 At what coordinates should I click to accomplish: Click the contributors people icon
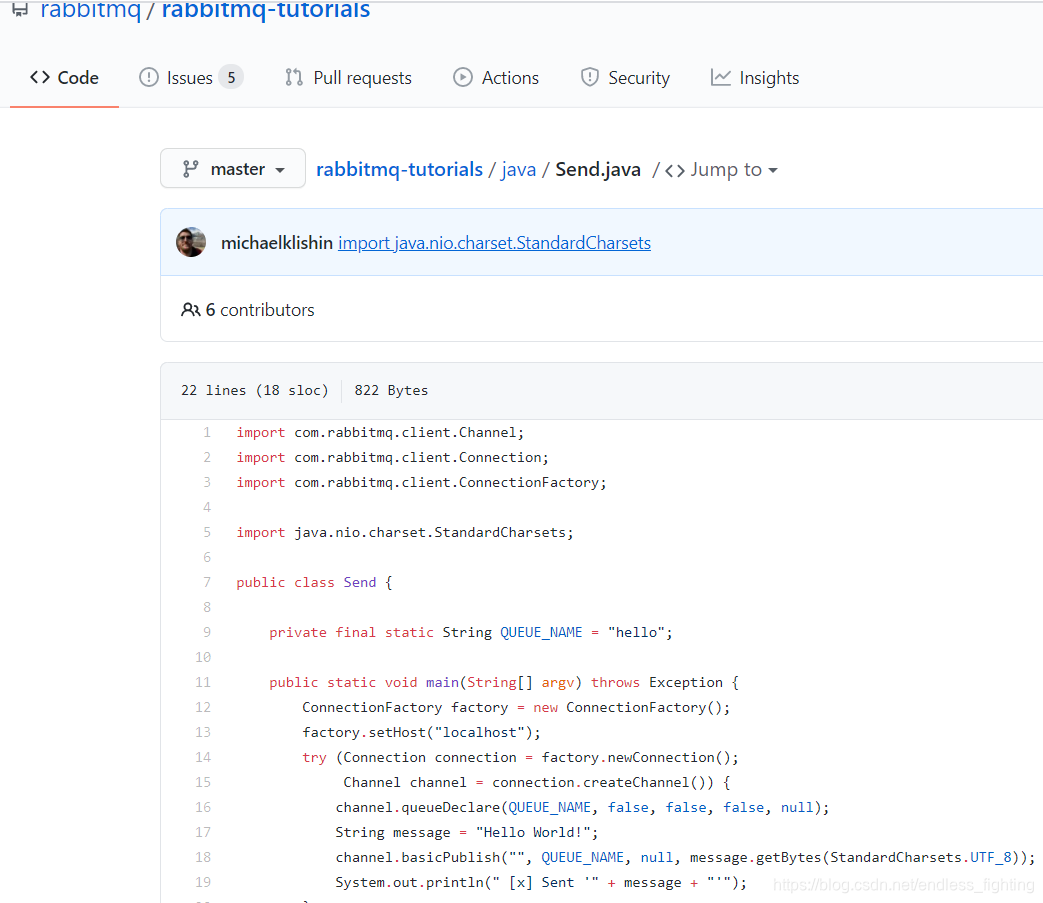(190, 310)
